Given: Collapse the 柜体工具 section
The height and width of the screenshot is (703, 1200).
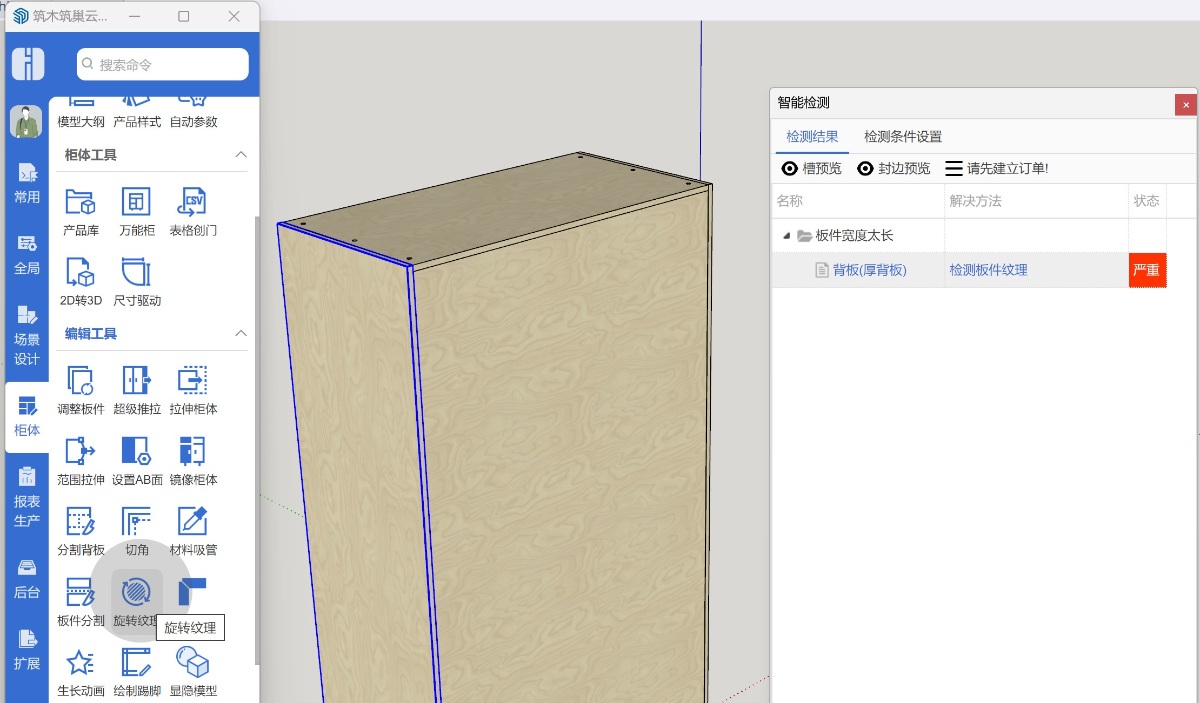Looking at the screenshot, I should point(241,155).
